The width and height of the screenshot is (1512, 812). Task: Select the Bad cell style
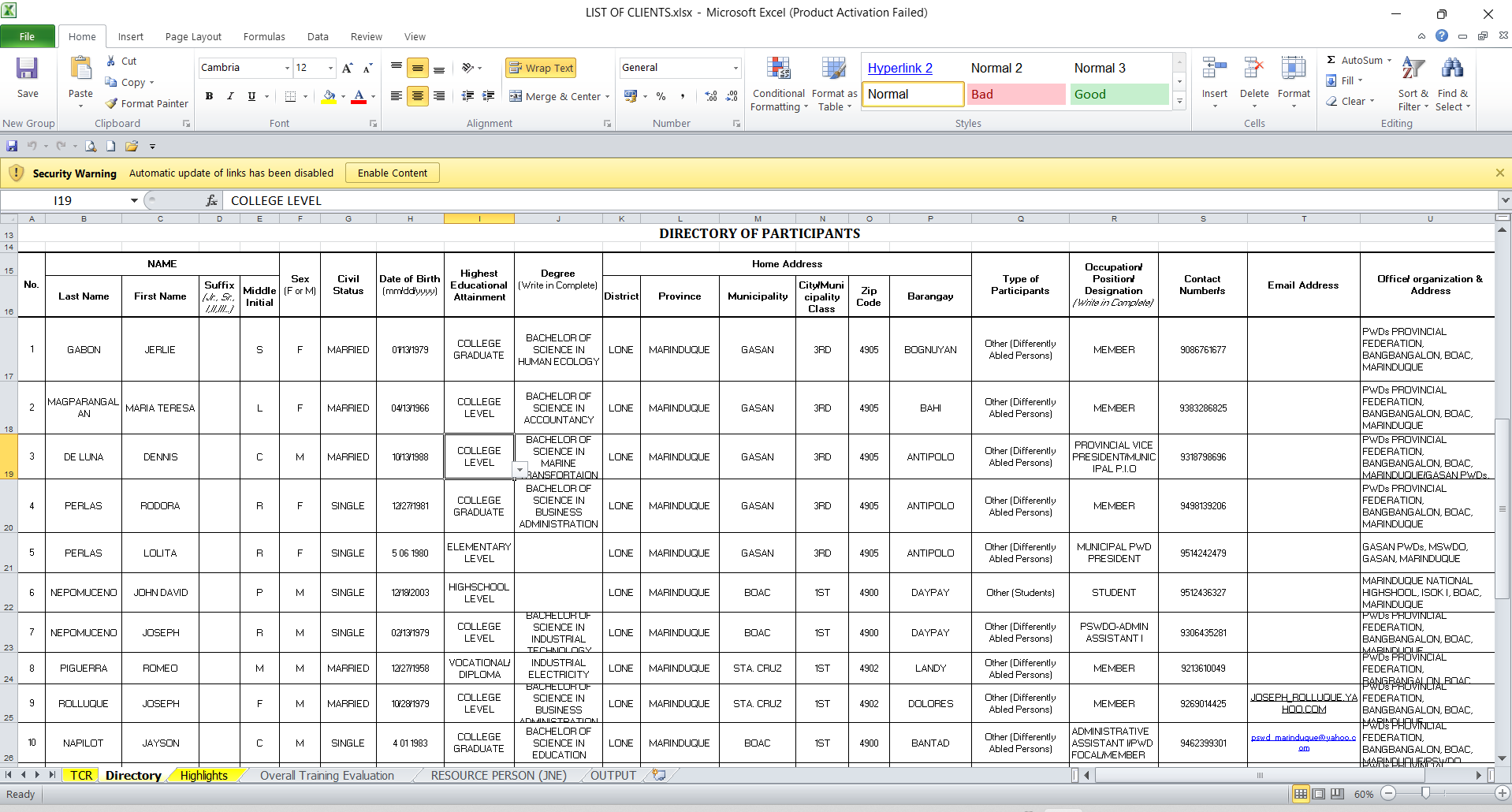tap(1015, 94)
